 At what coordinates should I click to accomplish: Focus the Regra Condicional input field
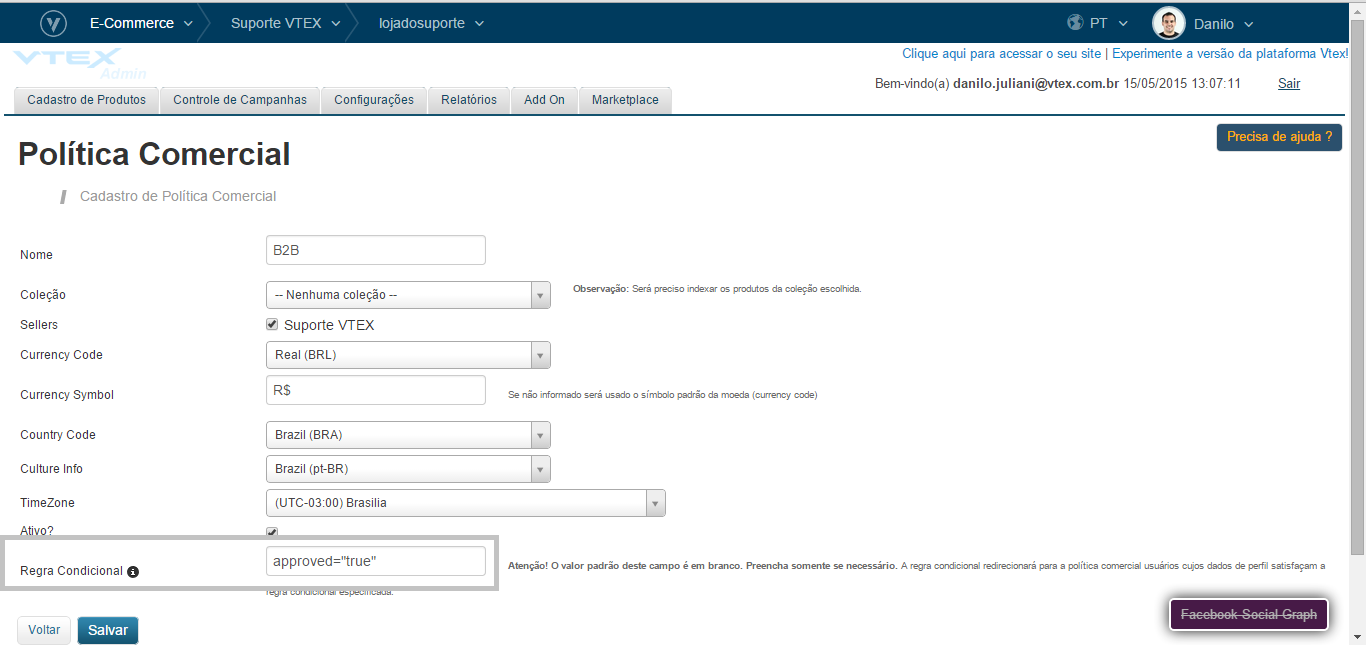(375, 561)
